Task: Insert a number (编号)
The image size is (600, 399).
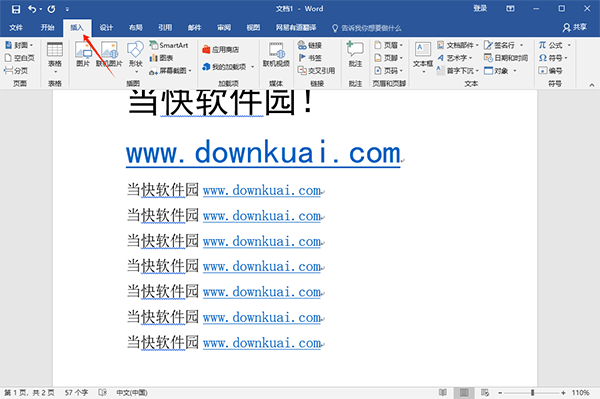Action: (551, 70)
